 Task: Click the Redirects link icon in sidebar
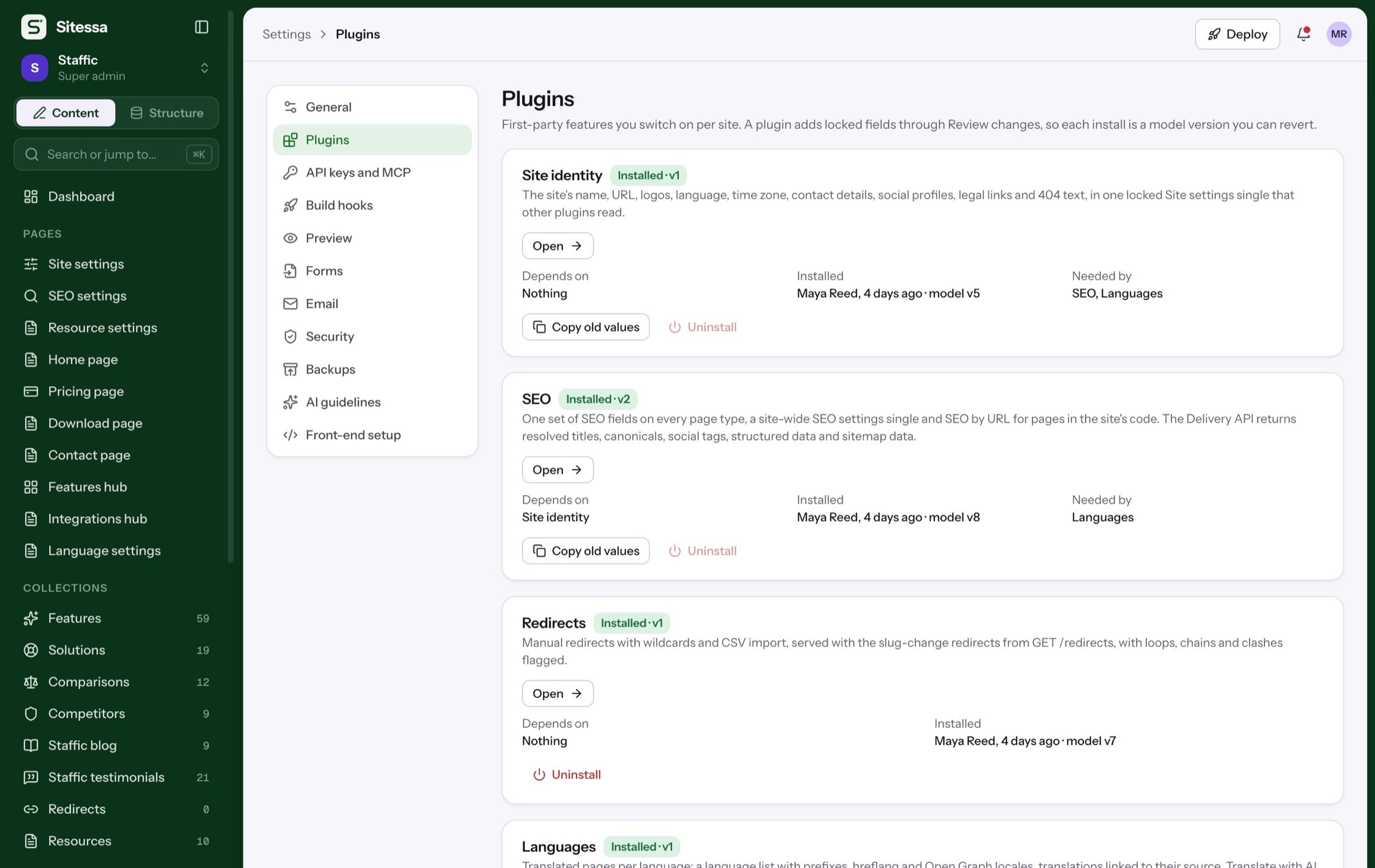click(31, 809)
